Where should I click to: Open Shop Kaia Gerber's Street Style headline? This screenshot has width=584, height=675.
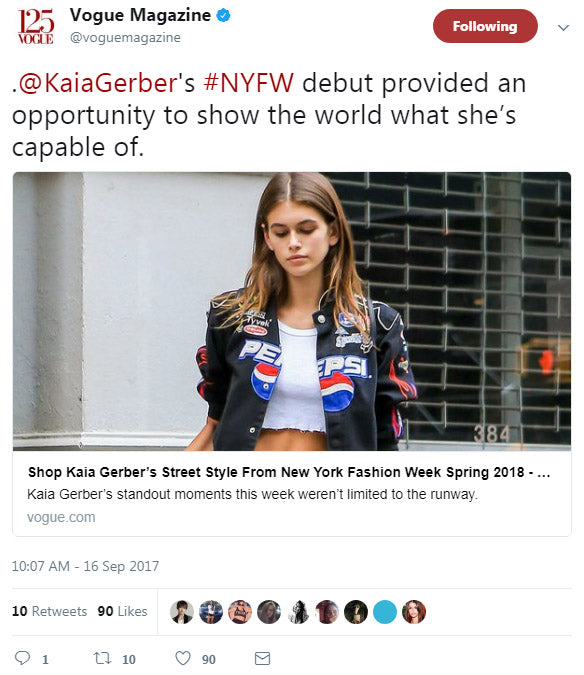(x=289, y=472)
